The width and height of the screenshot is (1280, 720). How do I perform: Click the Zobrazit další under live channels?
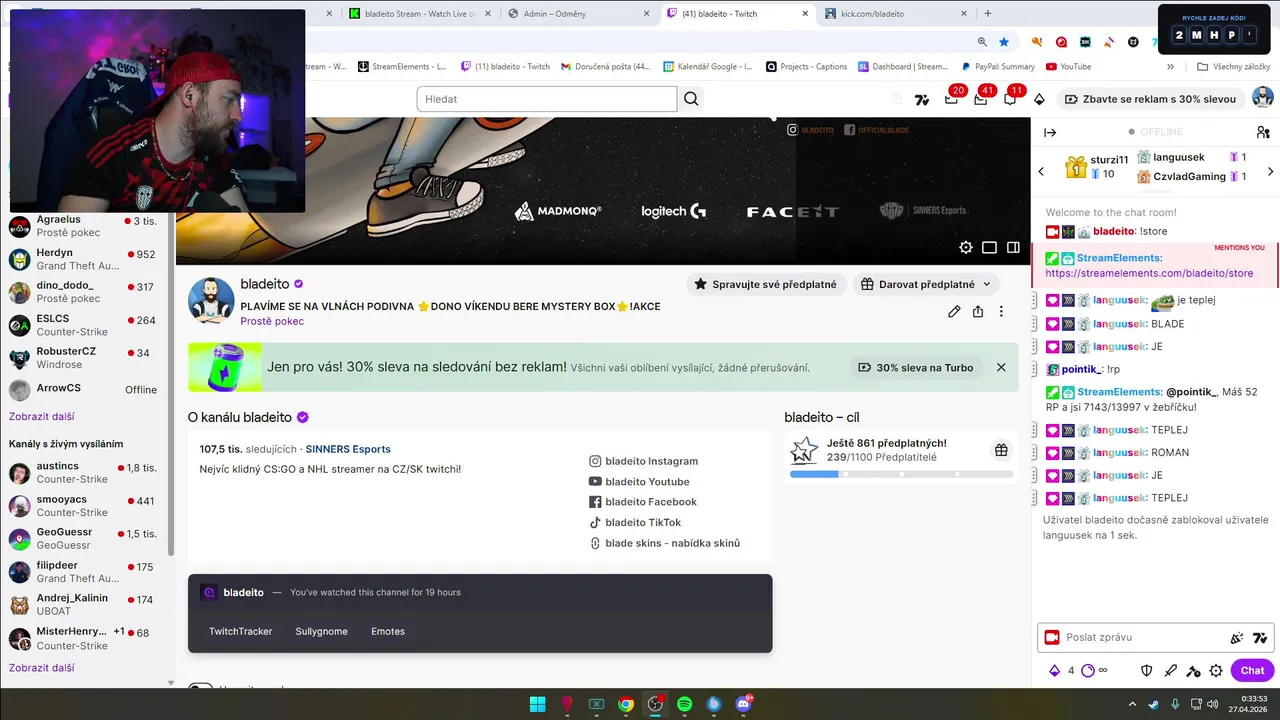(x=41, y=667)
